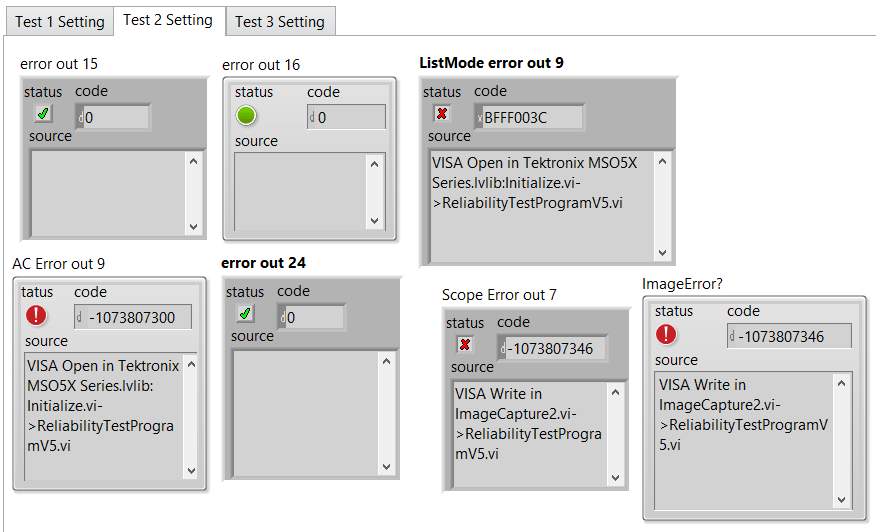Click green checkmark status in error out 24
876x532 pixels.
click(245, 314)
